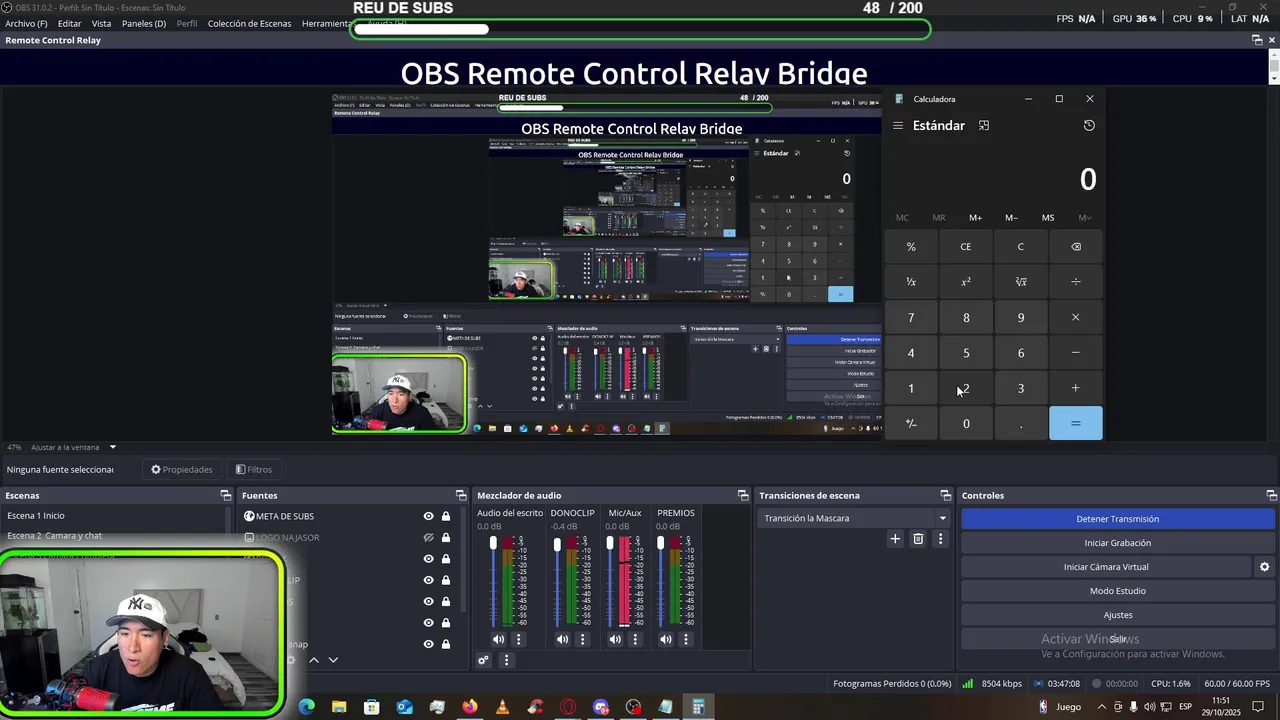Click Iniciar Cámara Virtual button
Screen dimensions: 1280x720
point(1106,567)
